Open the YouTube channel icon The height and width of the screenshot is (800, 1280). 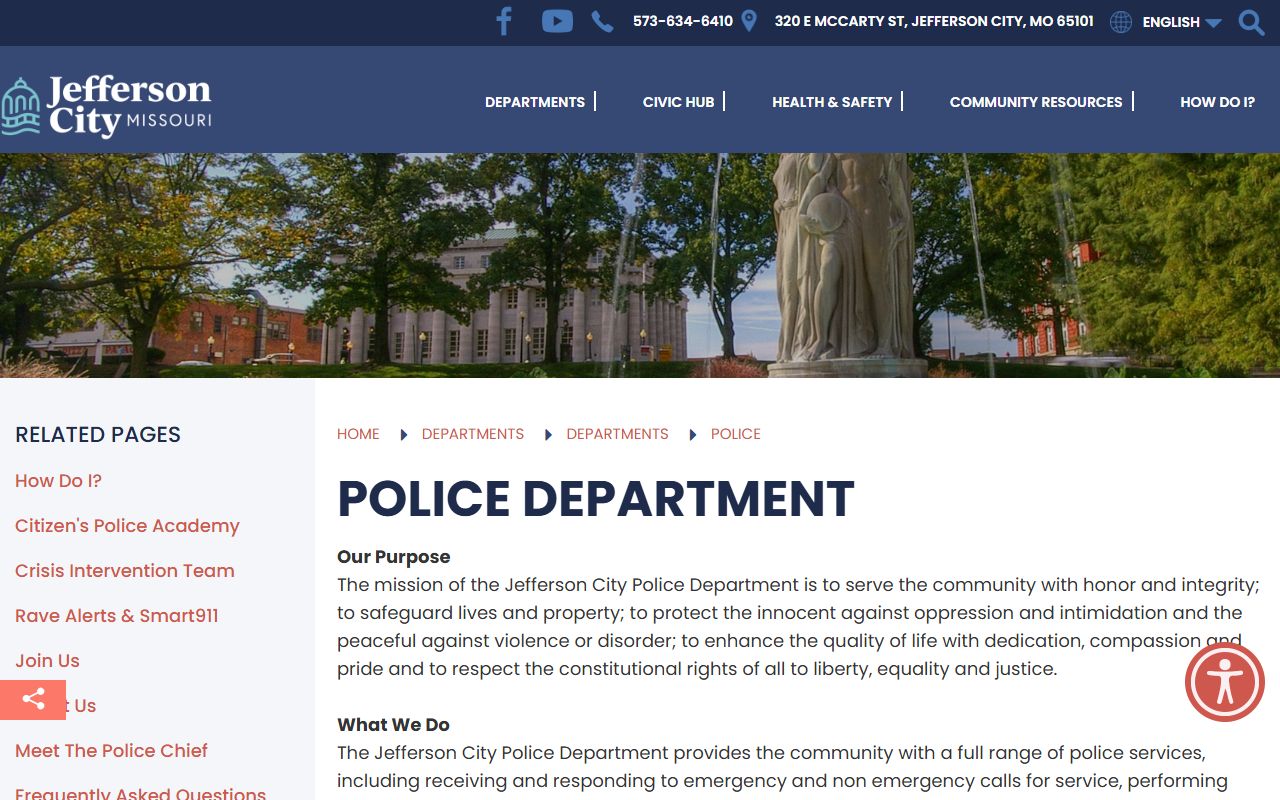pos(557,21)
